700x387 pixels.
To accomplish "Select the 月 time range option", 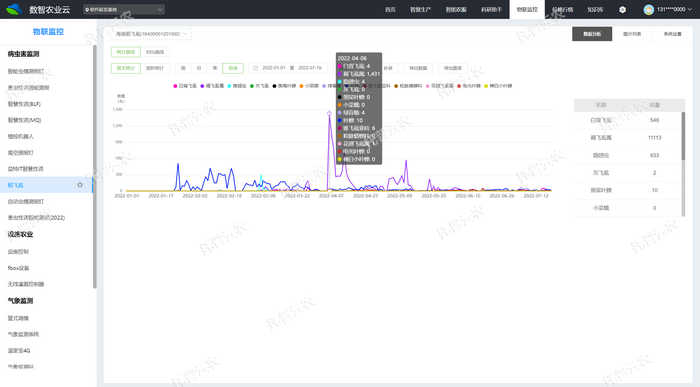I will click(x=199, y=68).
